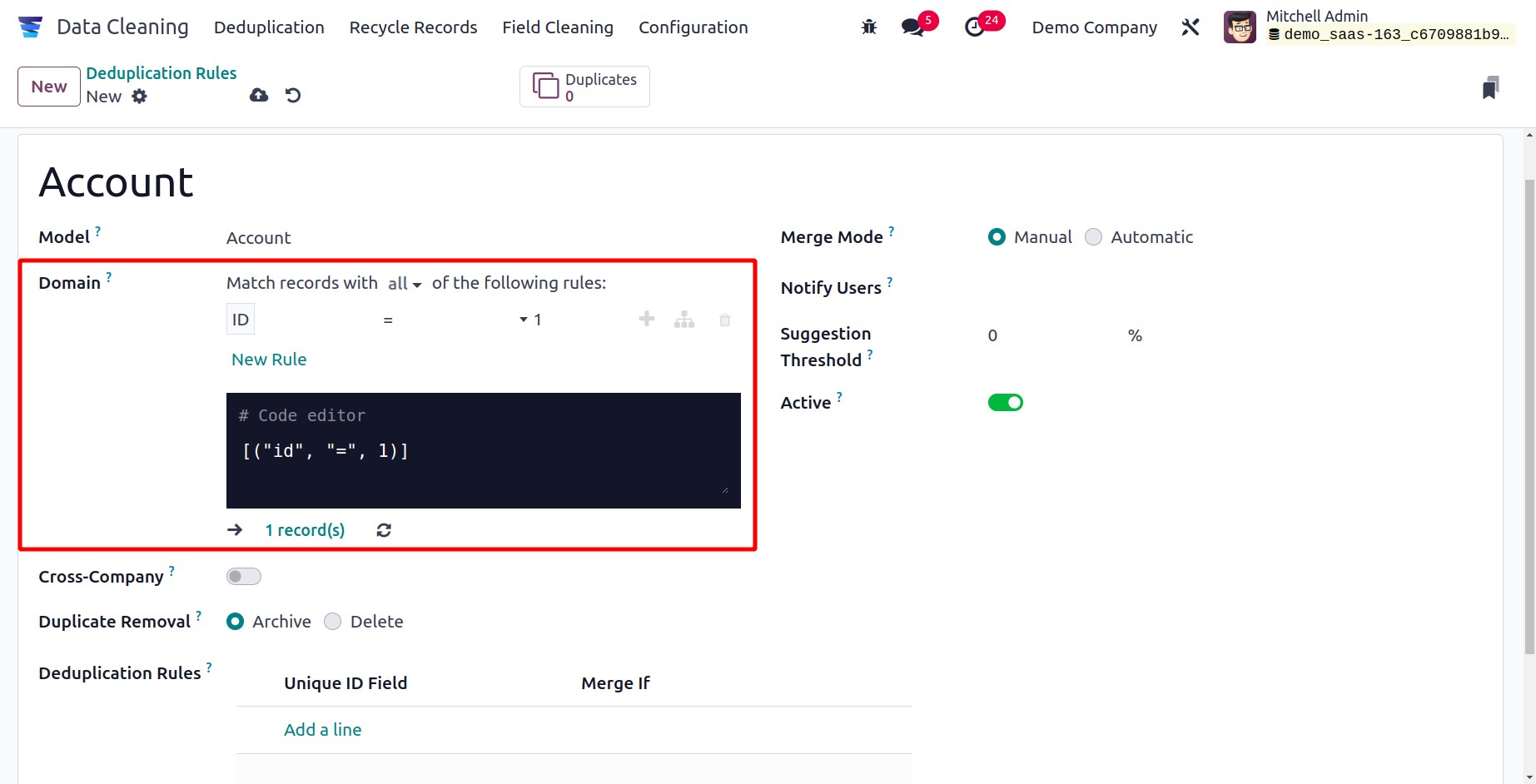Click the bookmark icon at top right
This screenshot has width=1536, height=784.
[1490, 87]
